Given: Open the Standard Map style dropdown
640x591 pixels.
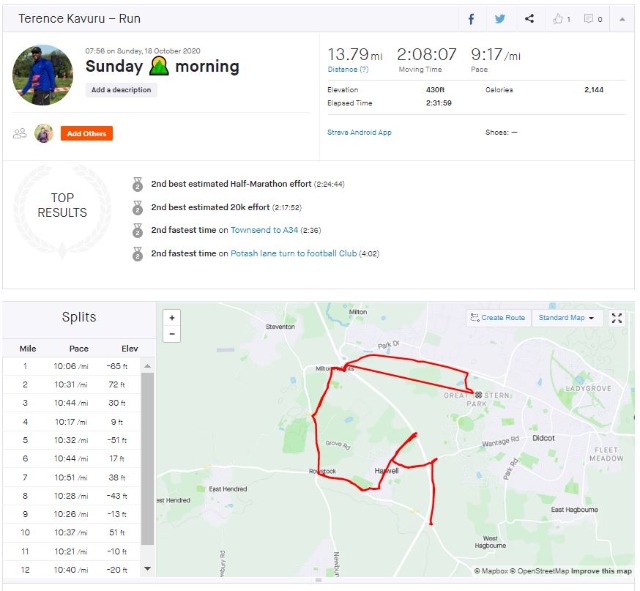Looking at the screenshot, I should click(566, 318).
